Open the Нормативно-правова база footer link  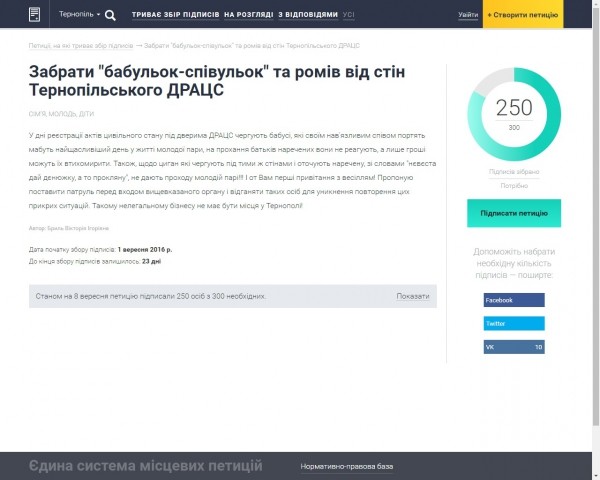(x=347, y=467)
